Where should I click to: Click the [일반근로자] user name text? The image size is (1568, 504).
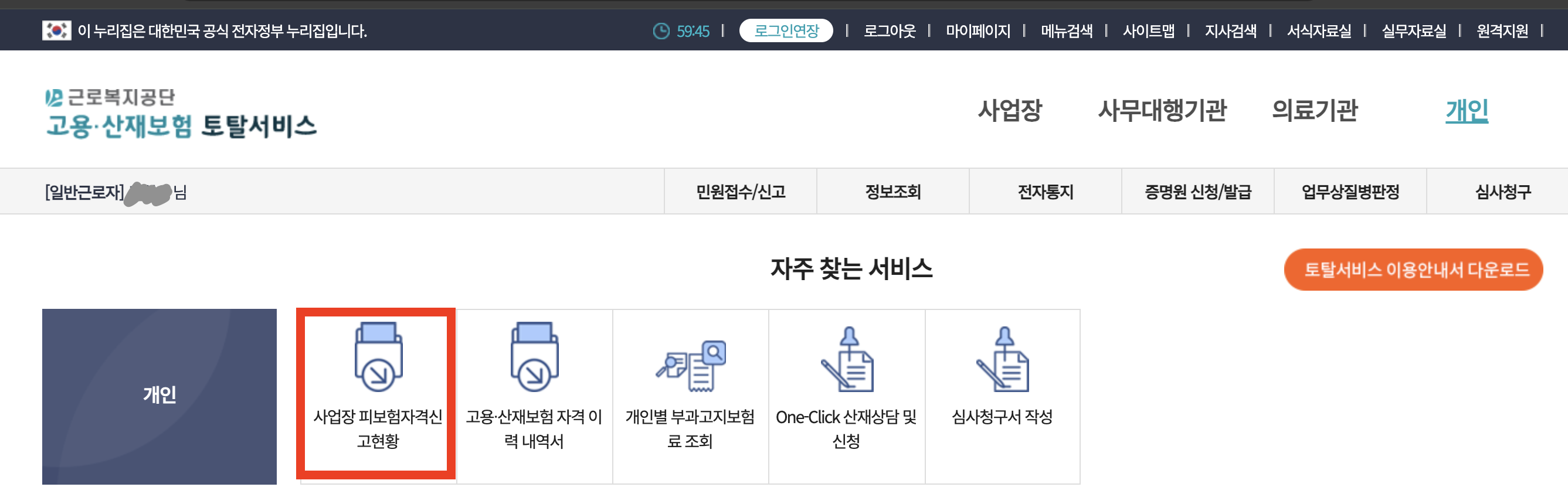point(116,192)
